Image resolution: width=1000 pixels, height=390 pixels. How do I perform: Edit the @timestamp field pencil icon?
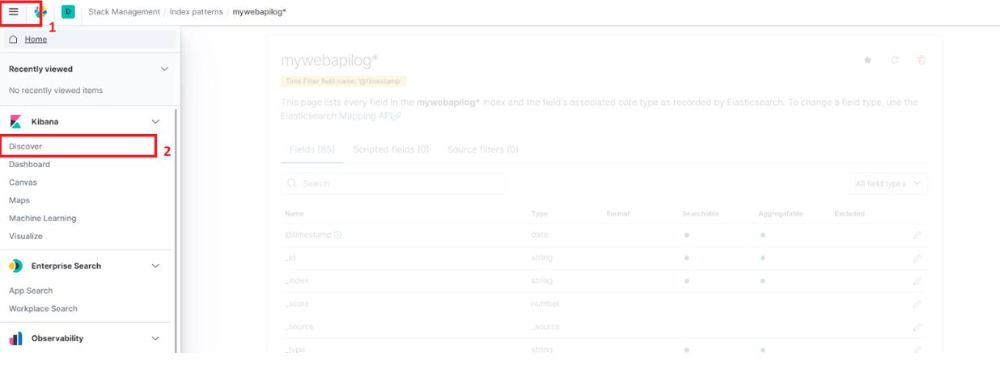click(x=917, y=235)
